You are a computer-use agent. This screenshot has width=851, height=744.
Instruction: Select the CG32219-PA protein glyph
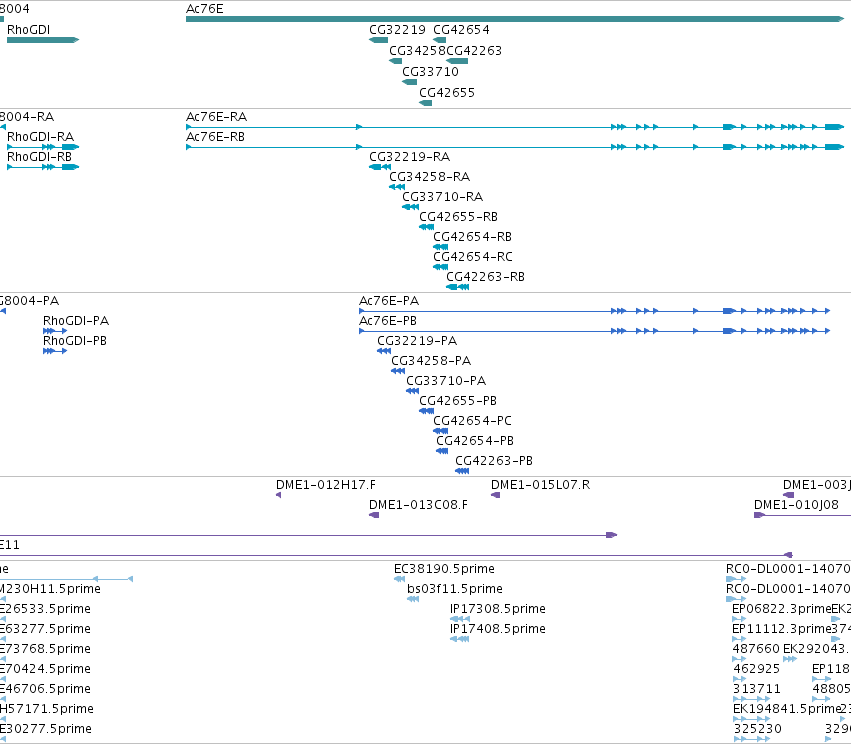[384, 351]
